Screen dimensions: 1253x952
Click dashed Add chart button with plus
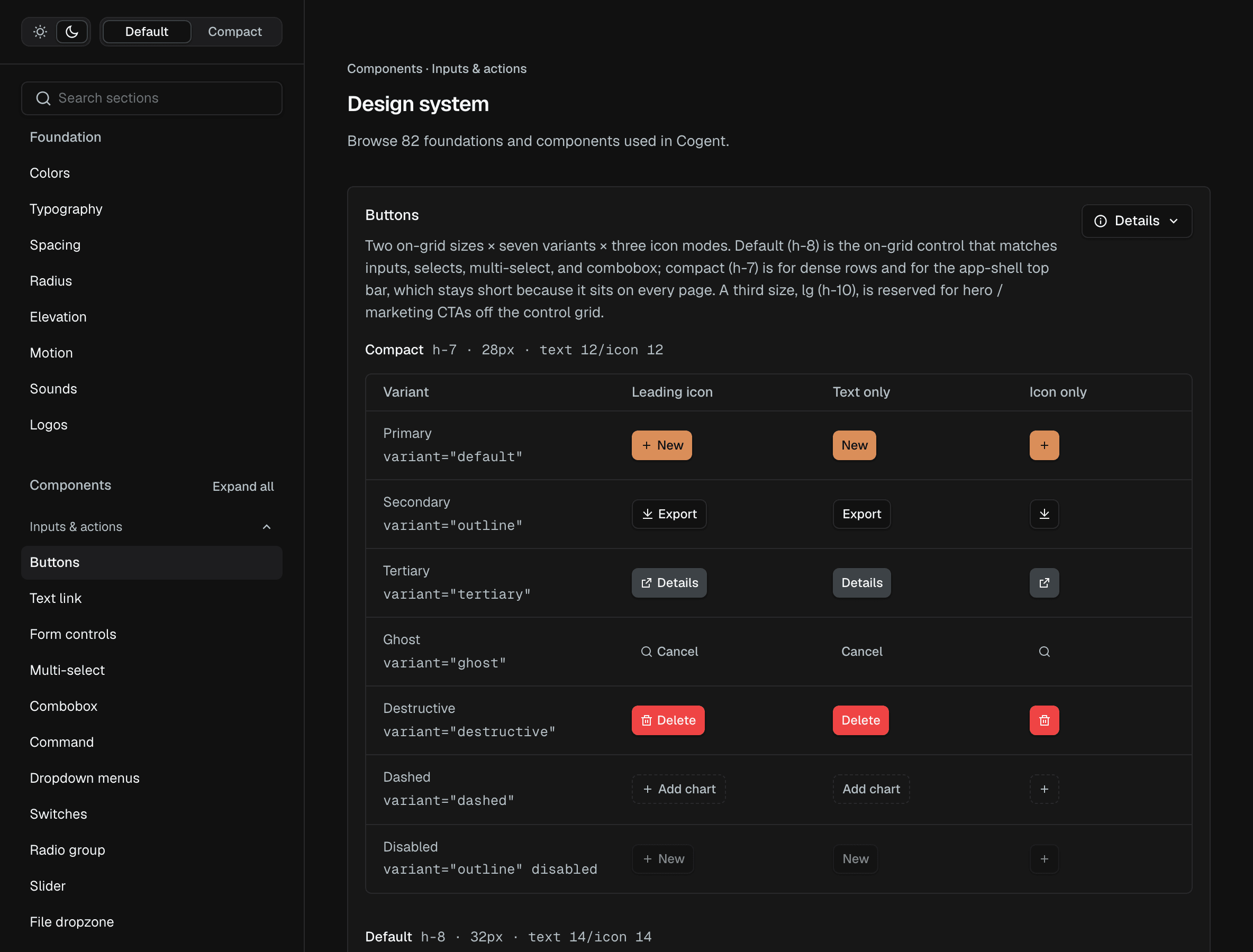point(679,789)
